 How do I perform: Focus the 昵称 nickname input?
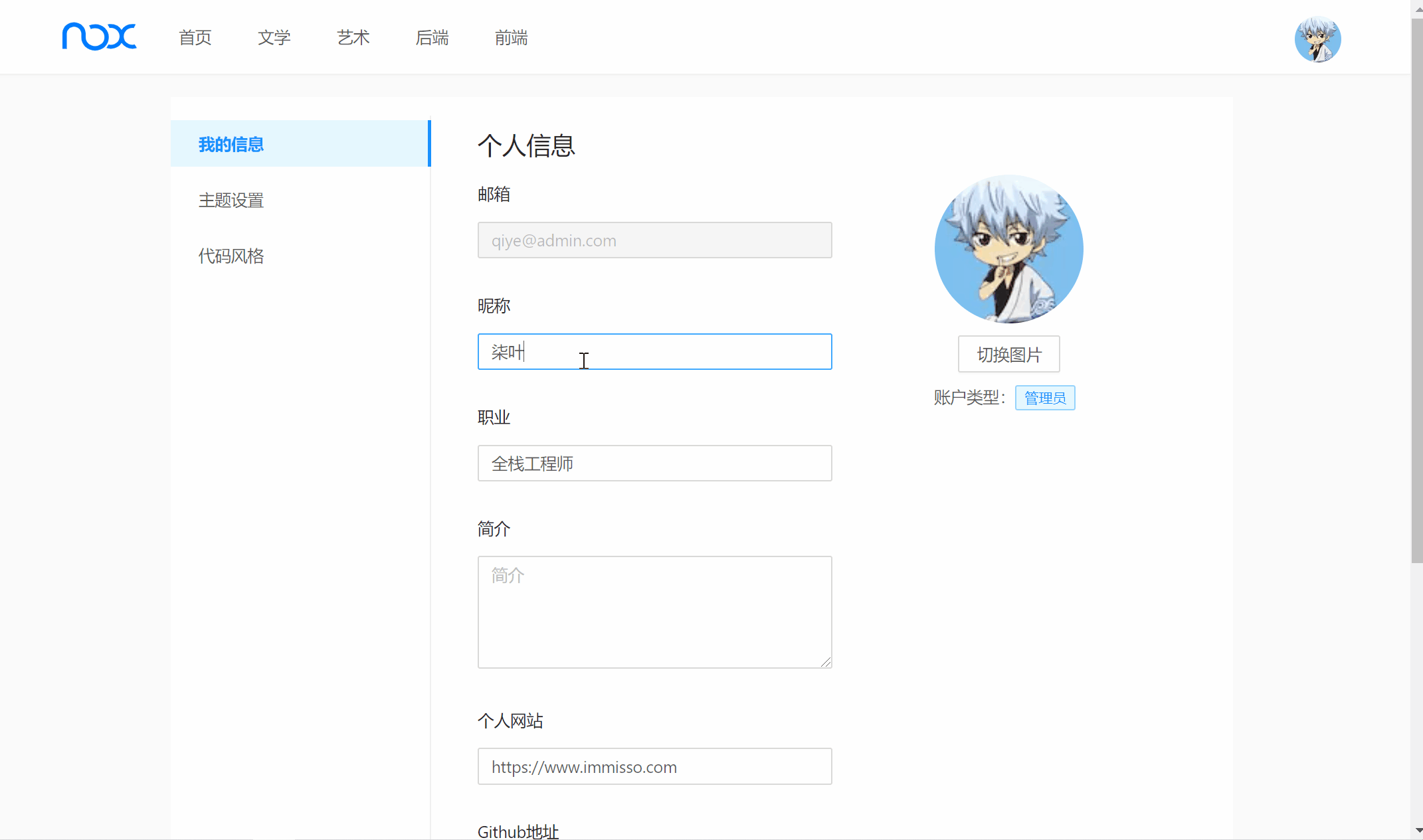click(654, 352)
